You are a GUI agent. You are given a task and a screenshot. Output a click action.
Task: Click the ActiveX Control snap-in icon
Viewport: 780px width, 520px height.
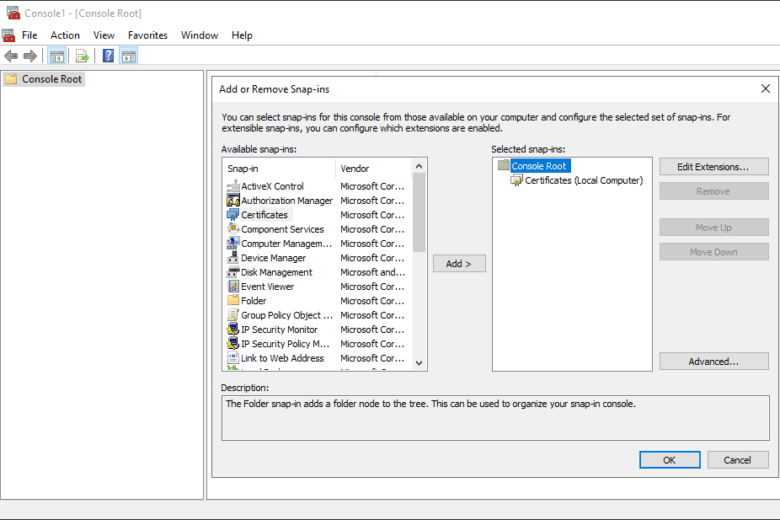(233, 187)
